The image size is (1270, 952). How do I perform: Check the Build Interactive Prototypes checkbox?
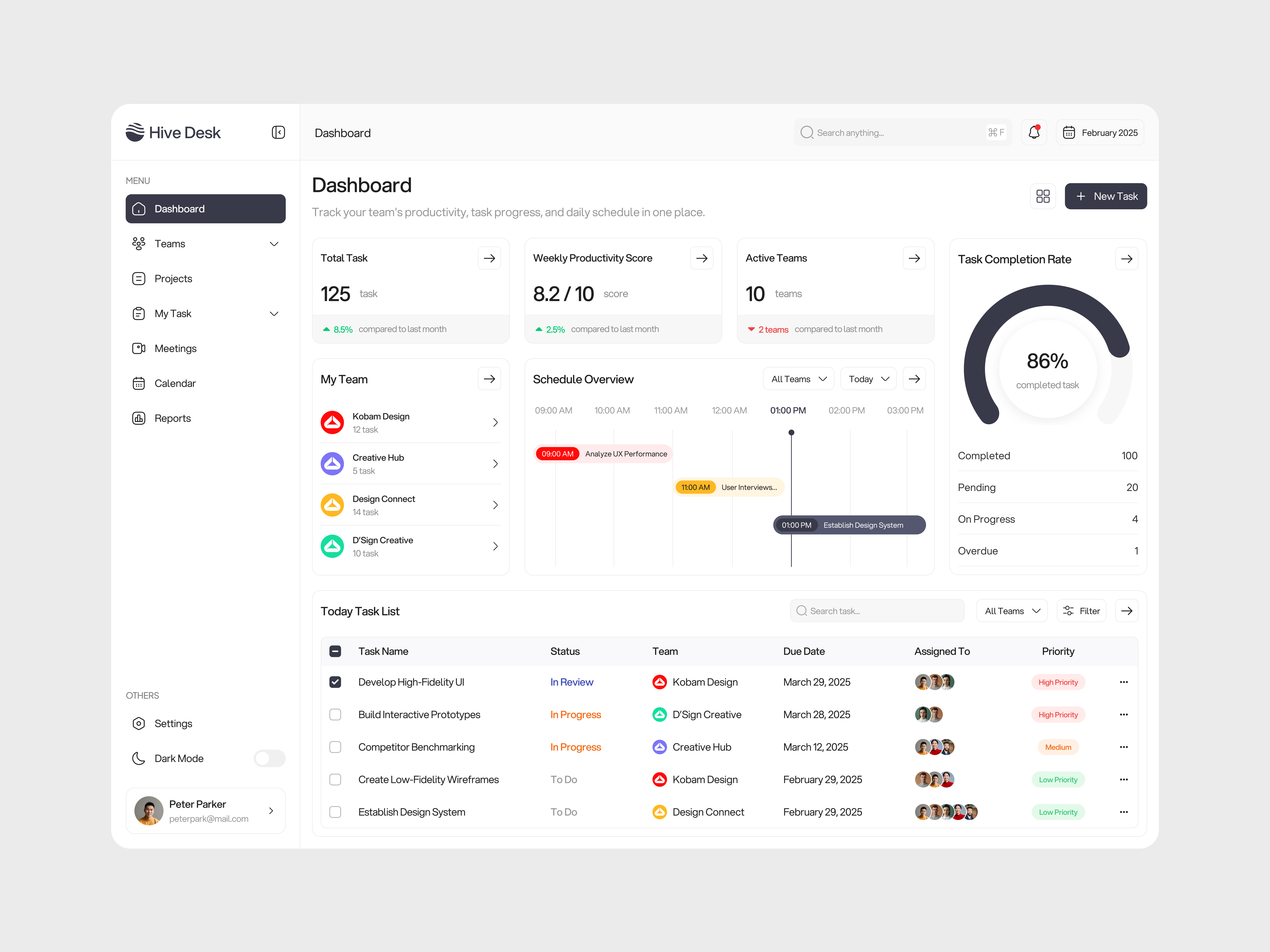[x=335, y=714]
